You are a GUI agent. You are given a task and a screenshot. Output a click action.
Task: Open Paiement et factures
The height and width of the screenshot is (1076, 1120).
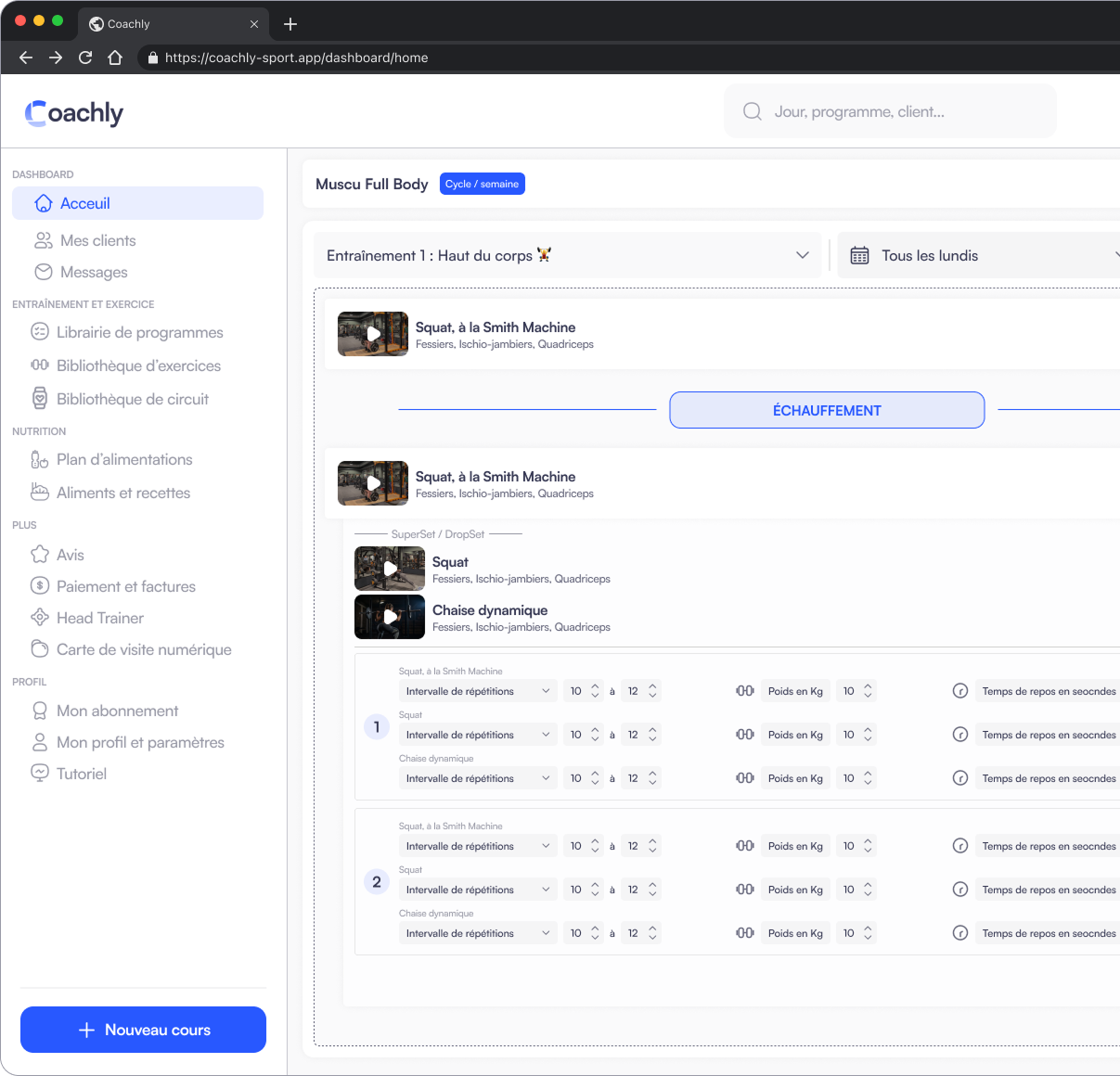tap(125, 586)
